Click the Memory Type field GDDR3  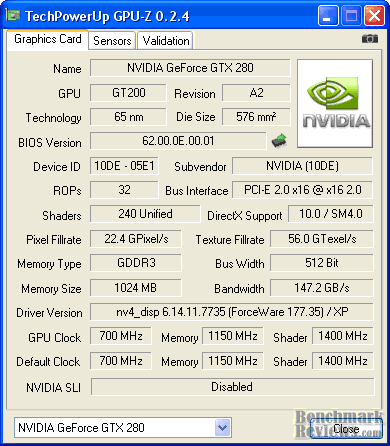point(136,263)
